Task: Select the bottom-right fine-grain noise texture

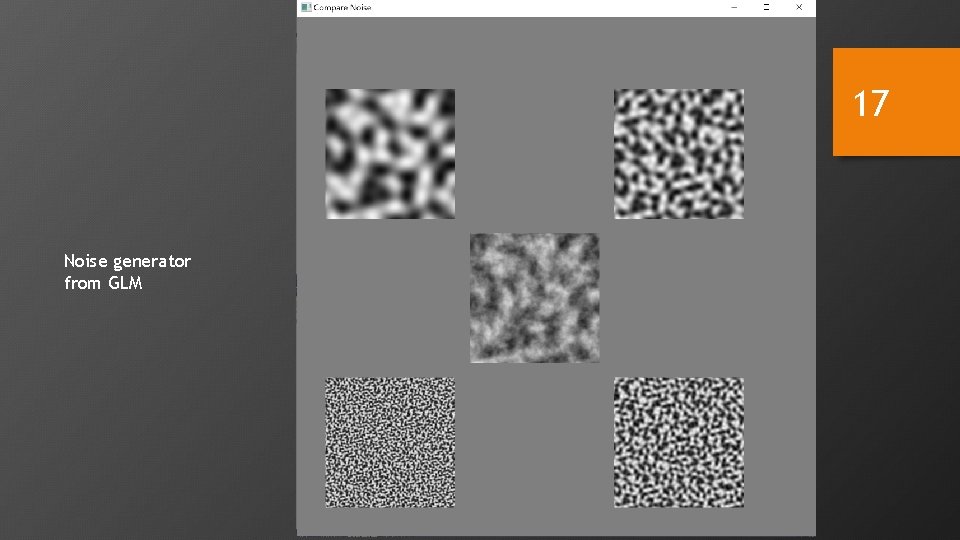Action: [x=679, y=443]
